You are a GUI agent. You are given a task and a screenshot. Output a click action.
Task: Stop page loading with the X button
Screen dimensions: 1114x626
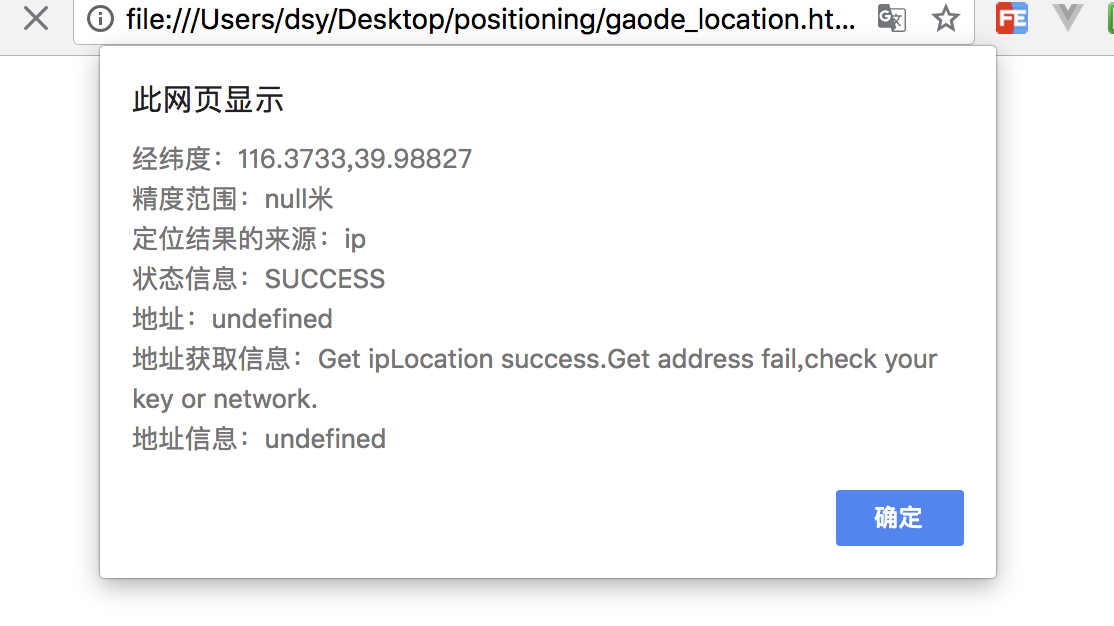(x=36, y=18)
